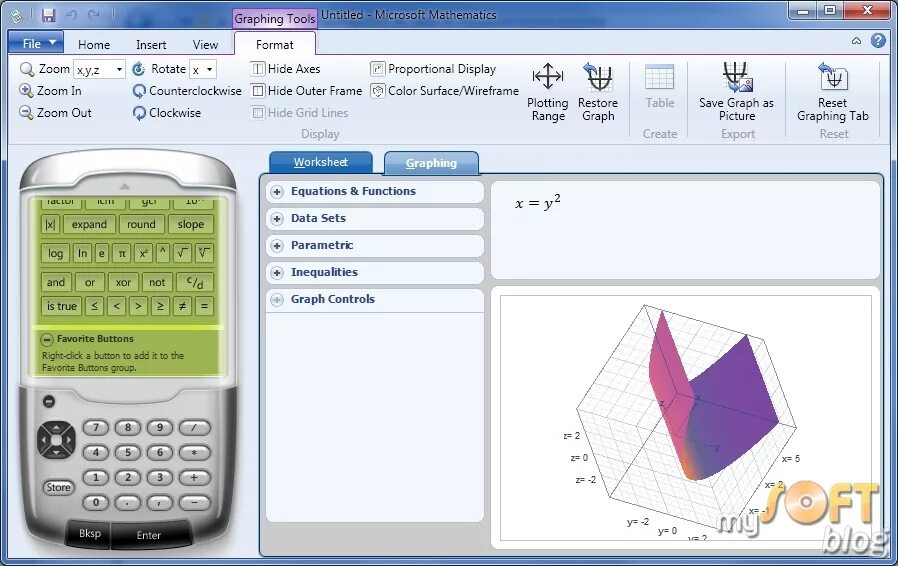898x566 pixels.
Task: Click the Redo arrow in title bar
Action: [x=94, y=15]
